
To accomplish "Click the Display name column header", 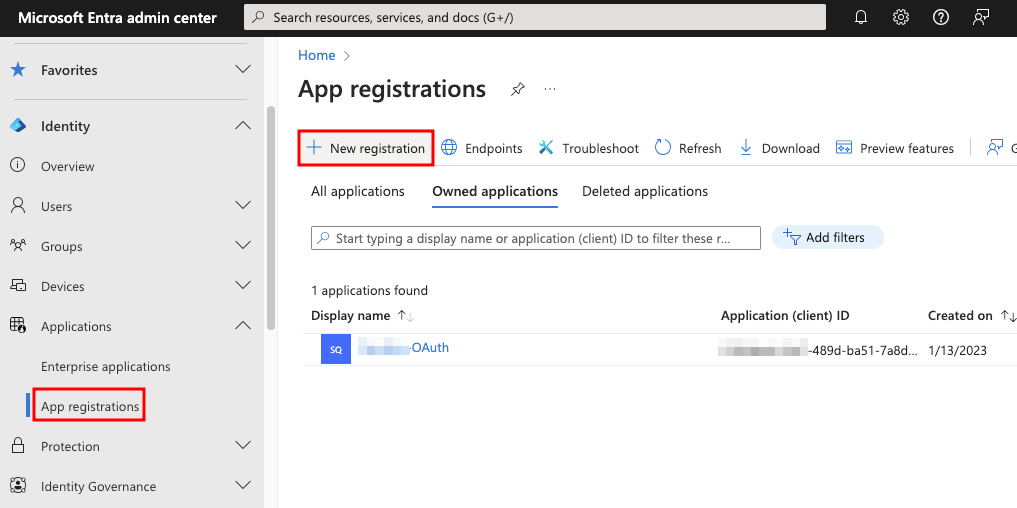I will (x=350, y=316).
